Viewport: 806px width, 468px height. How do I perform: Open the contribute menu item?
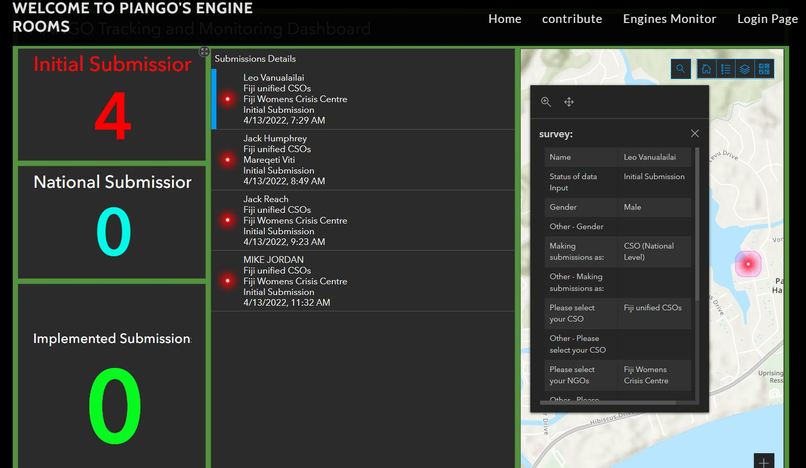tap(572, 19)
